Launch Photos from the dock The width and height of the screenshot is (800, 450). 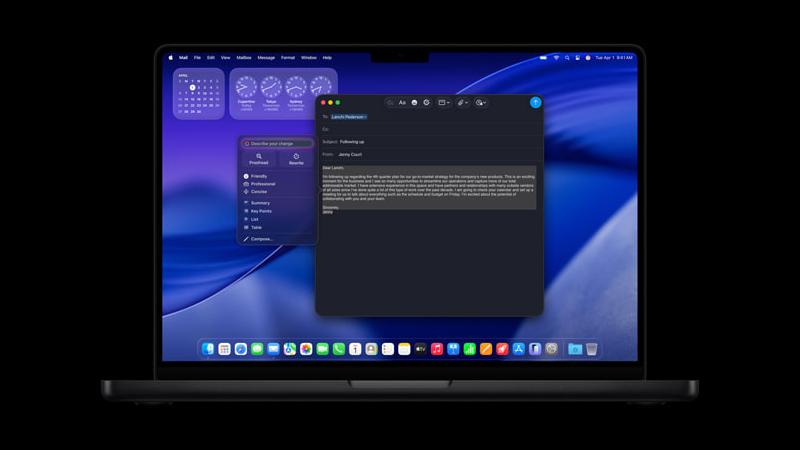tap(306, 349)
